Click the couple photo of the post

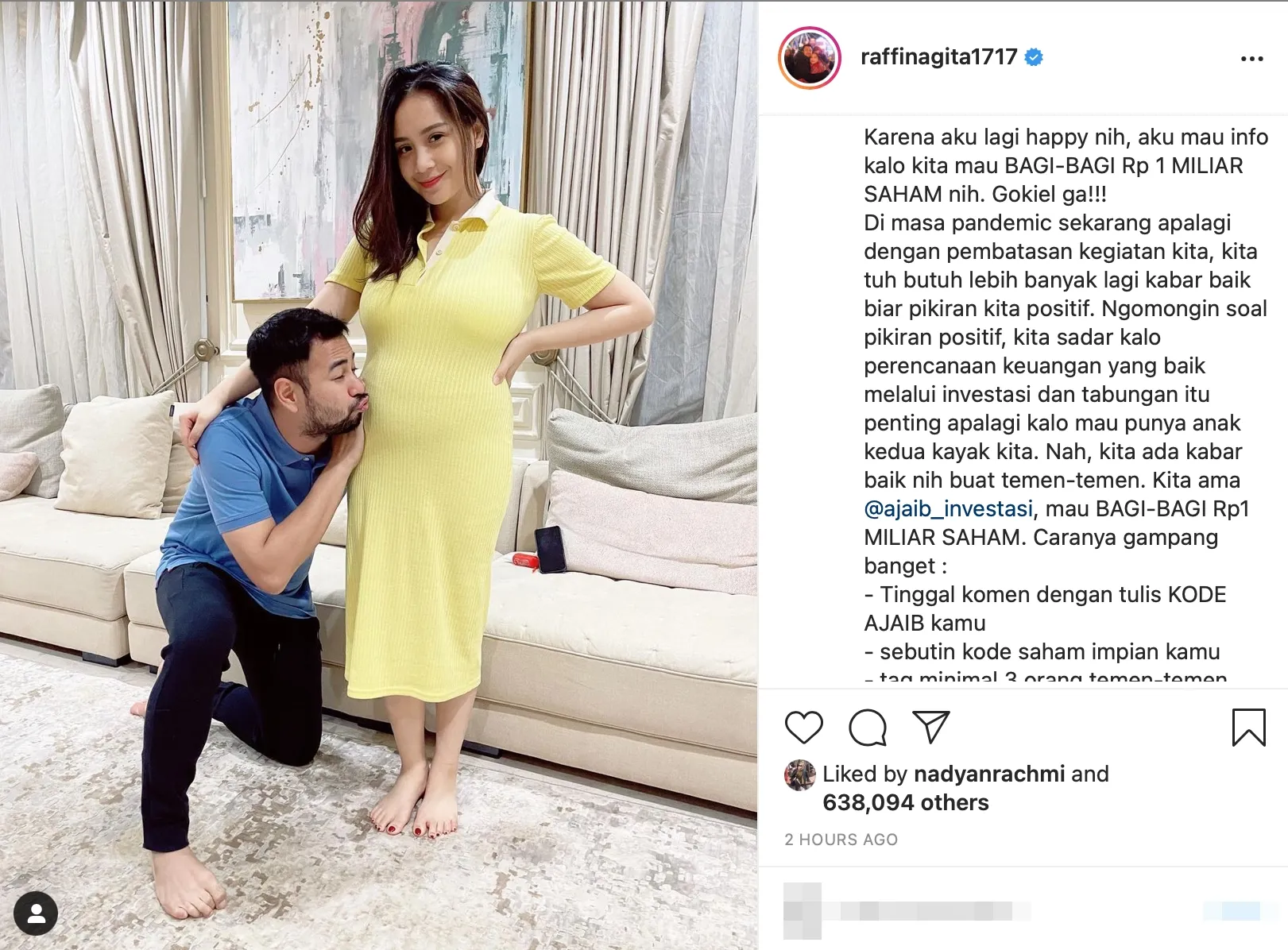378,475
